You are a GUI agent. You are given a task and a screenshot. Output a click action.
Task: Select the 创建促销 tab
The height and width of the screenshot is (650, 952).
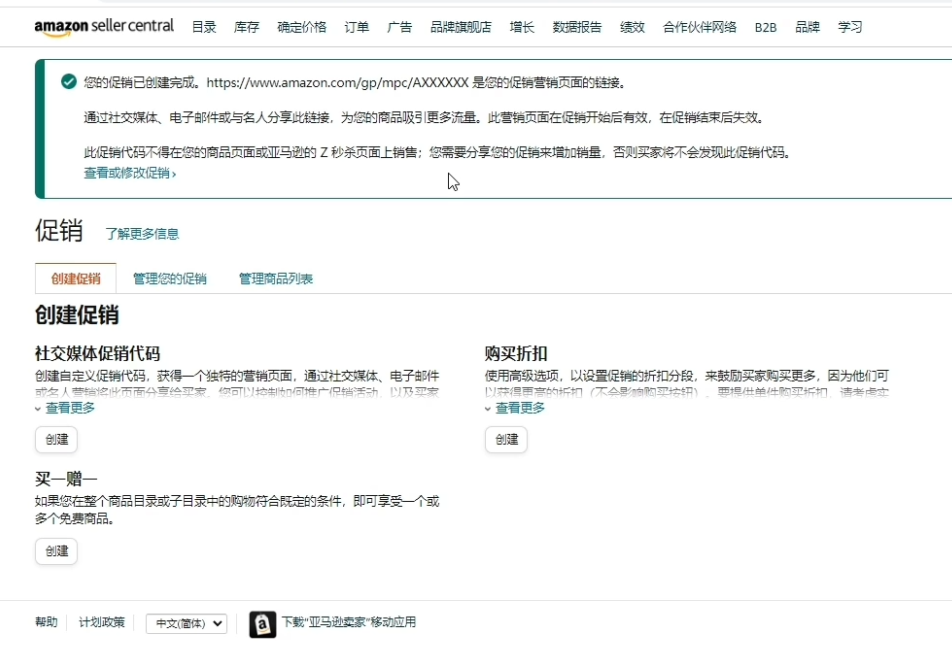76,279
